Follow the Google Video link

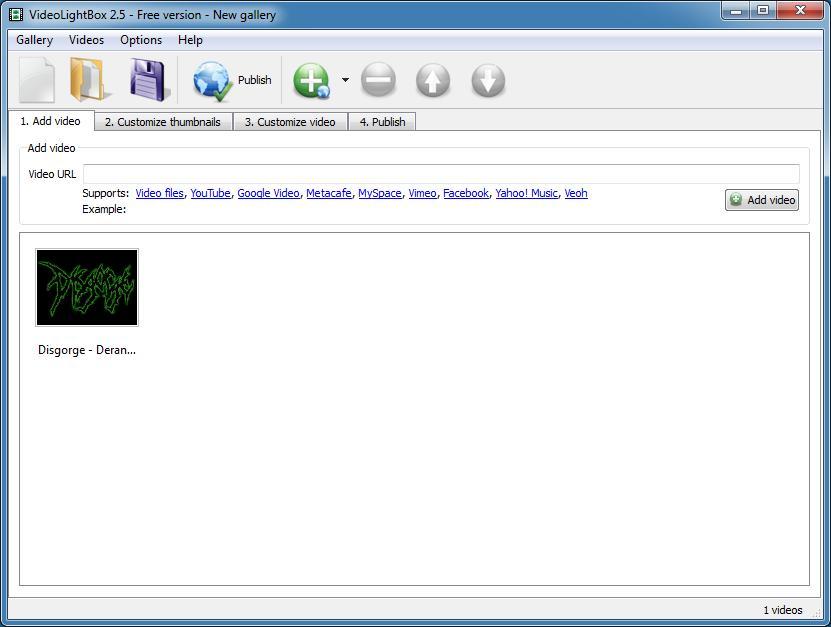point(268,193)
